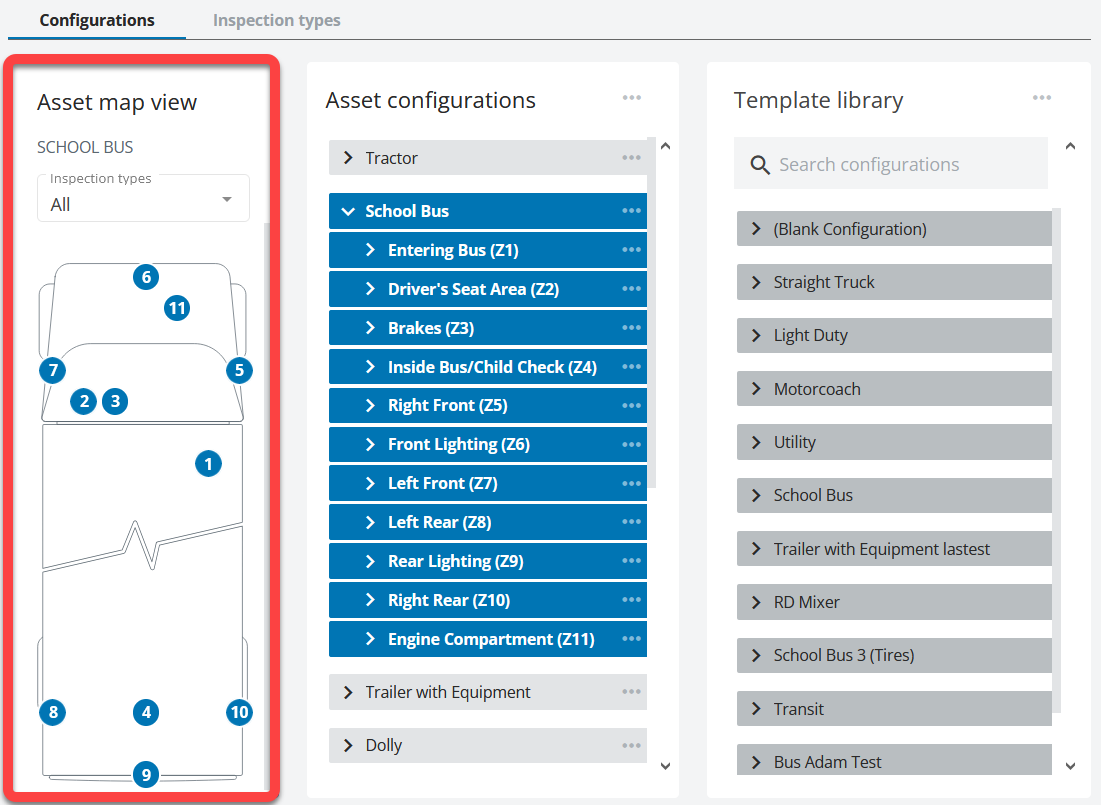1101x805 pixels.
Task: Click the Search configurations input field
Action: (891, 164)
